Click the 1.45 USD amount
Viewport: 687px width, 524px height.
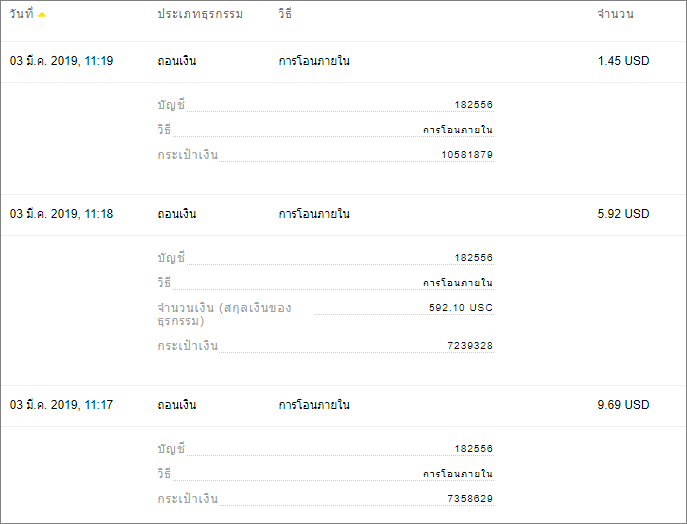click(x=623, y=61)
